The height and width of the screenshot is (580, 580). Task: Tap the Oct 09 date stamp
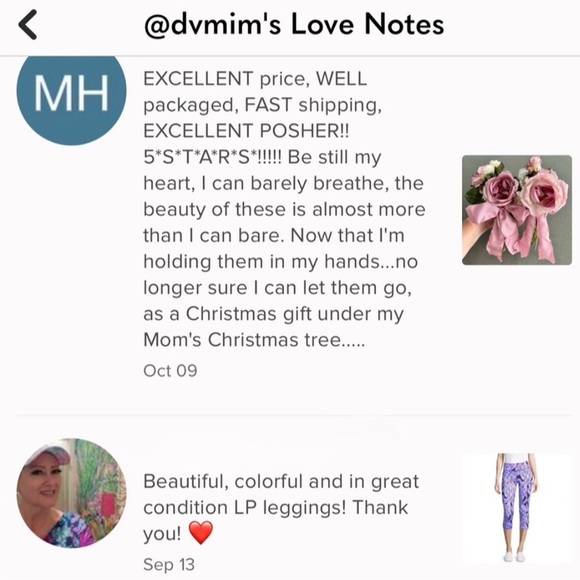[x=170, y=371]
